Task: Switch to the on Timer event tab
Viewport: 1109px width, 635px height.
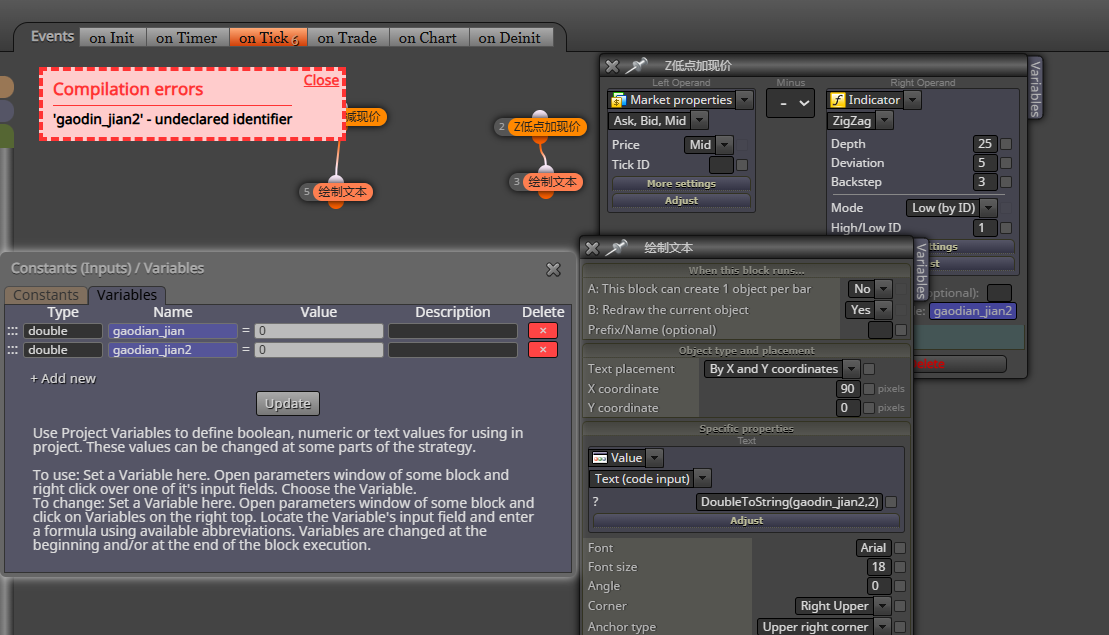Action: tap(187, 37)
